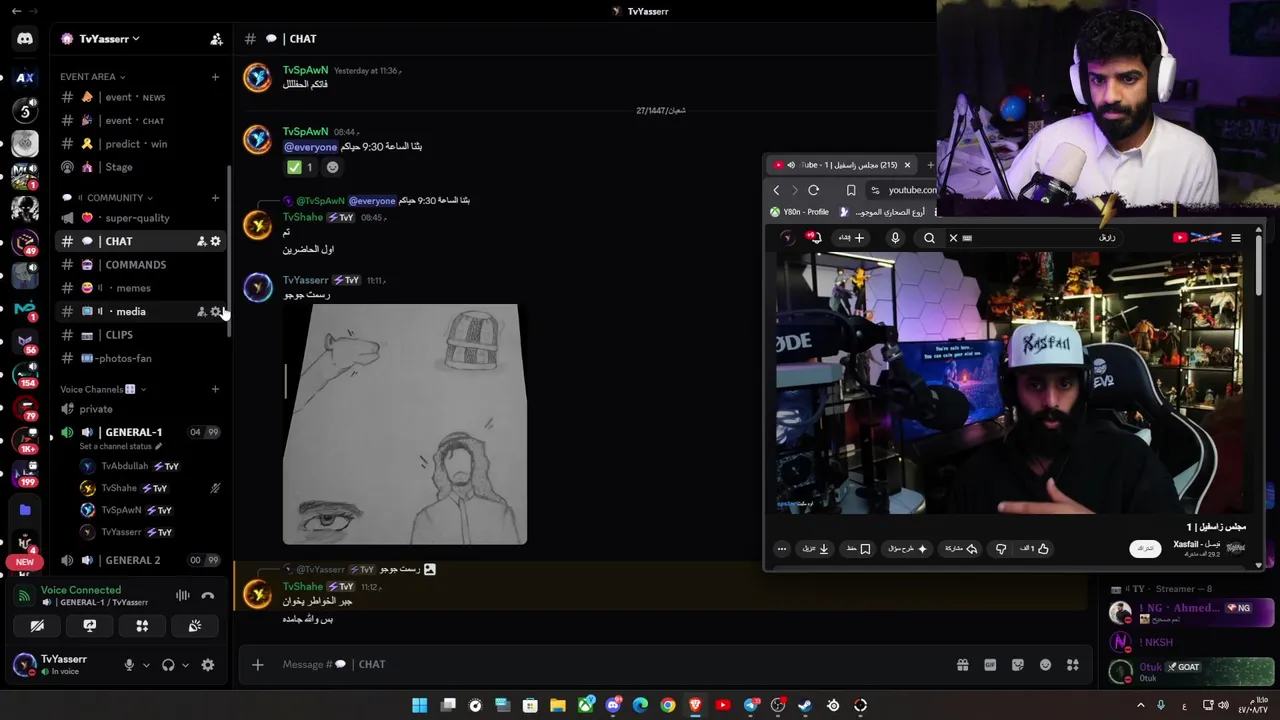
Task: Share your screen in voice panel
Action: [x=90, y=626]
